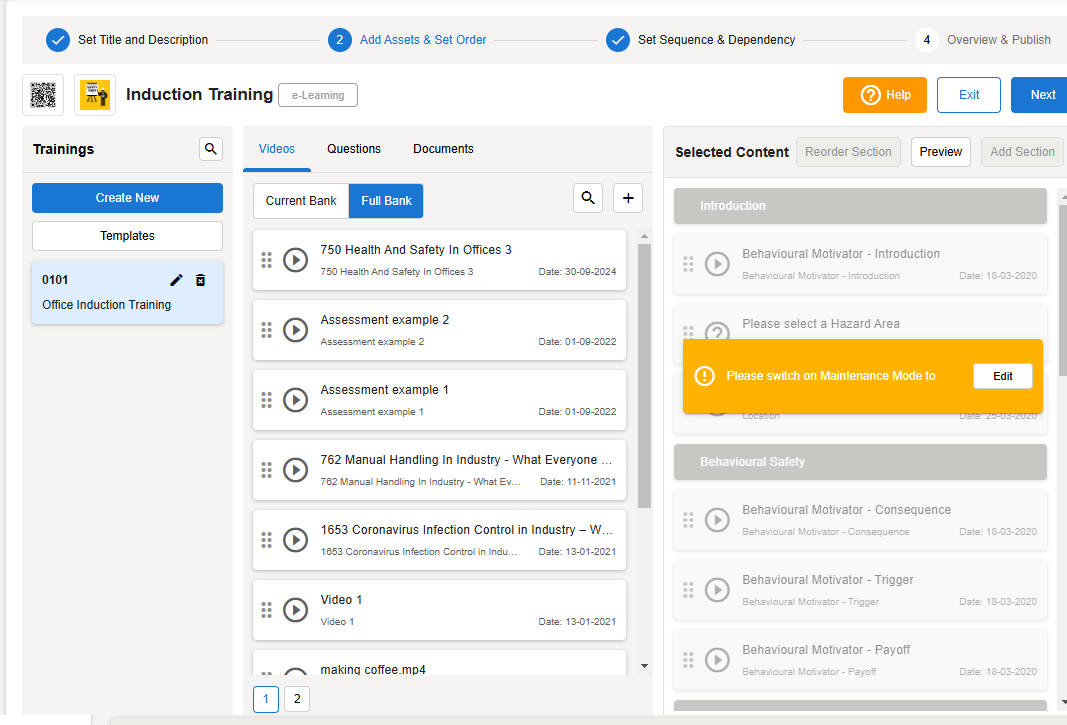Go to Set Sequence & Dependency step
The height and width of the screenshot is (725, 1067).
(x=716, y=40)
